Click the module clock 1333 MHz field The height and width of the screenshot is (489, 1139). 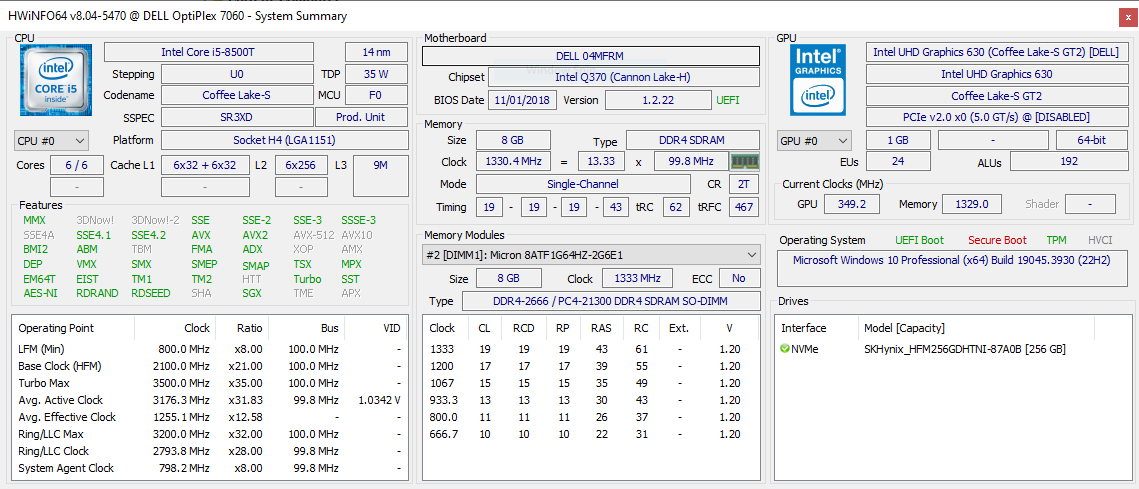coord(637,278)
